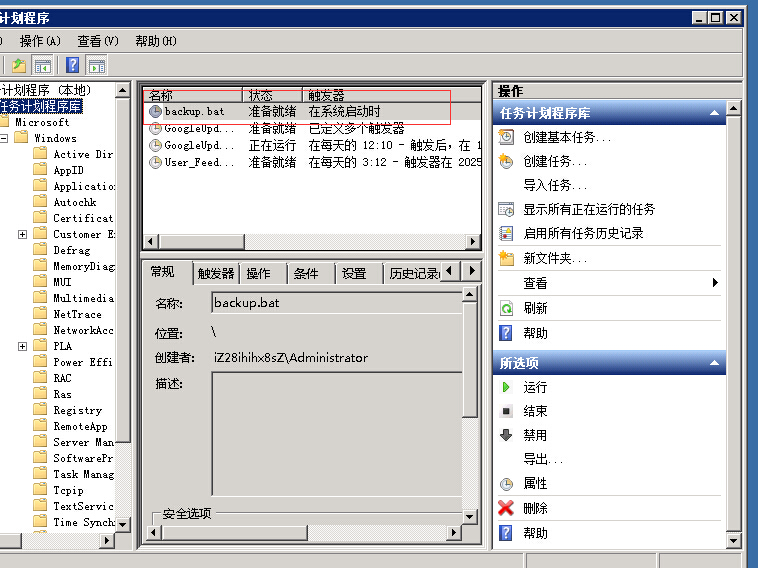Click the up-one-level folder icon in toolbar
Image resolution: width=758 pixels, height=568 pixels.
19,66
